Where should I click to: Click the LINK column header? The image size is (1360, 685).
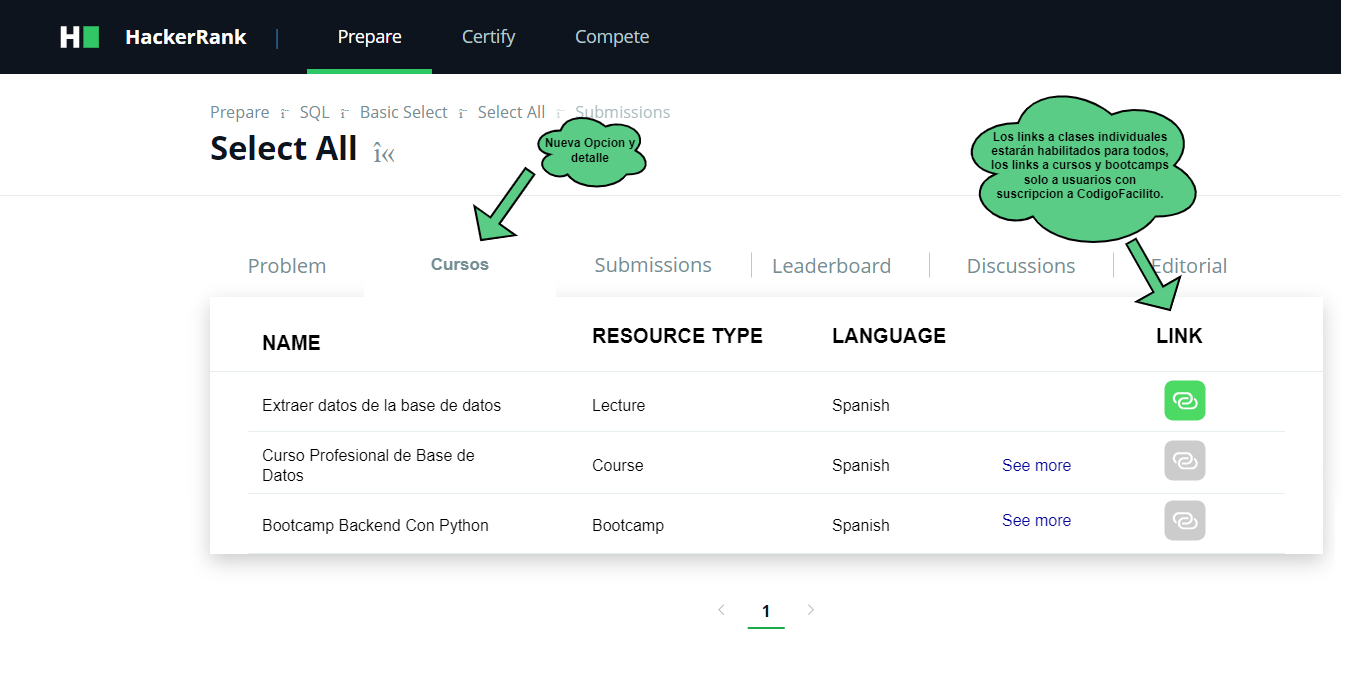pyautogui.click(x=1179, y=336)
